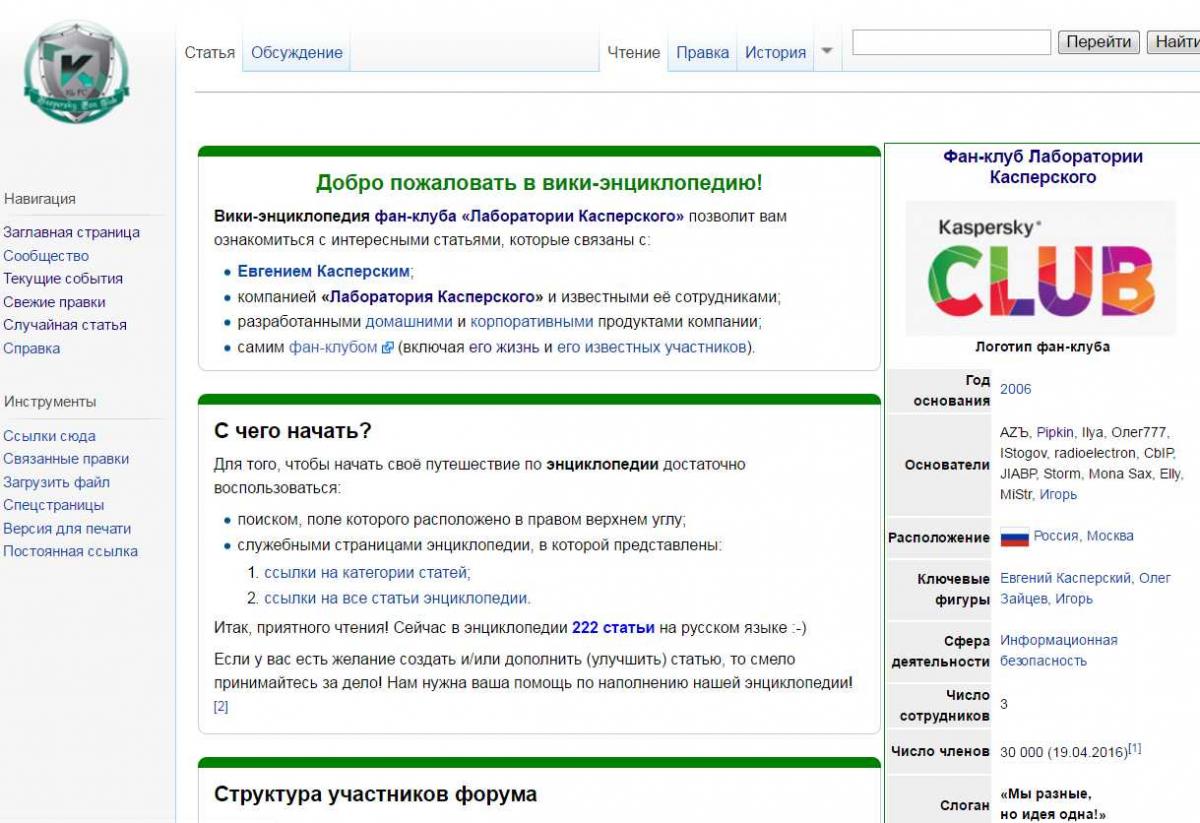Click the Фан-клуб Лаборатории Касперского infobox title
The width and height of the screenshot is (1200, 823).
[1043, 167]
